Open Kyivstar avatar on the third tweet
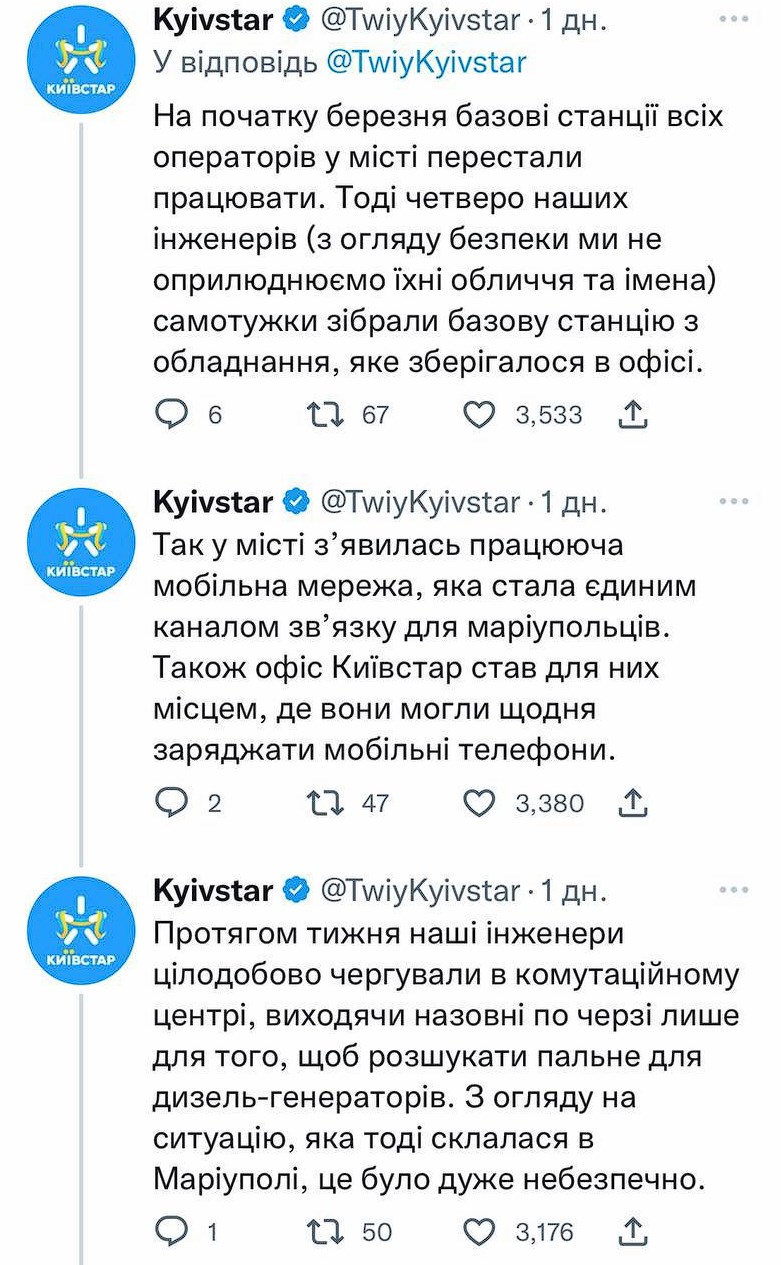The width and height of the screenshot is (781, 1265). [81, 930]
